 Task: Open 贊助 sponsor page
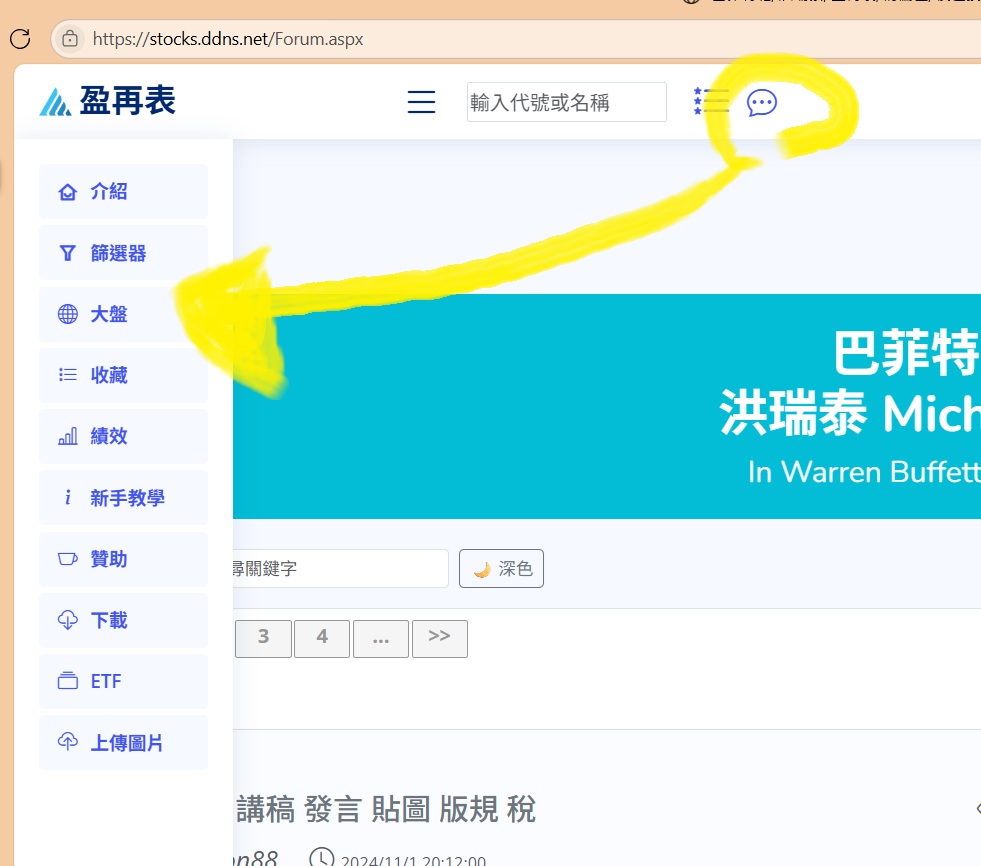coord(123,558)
